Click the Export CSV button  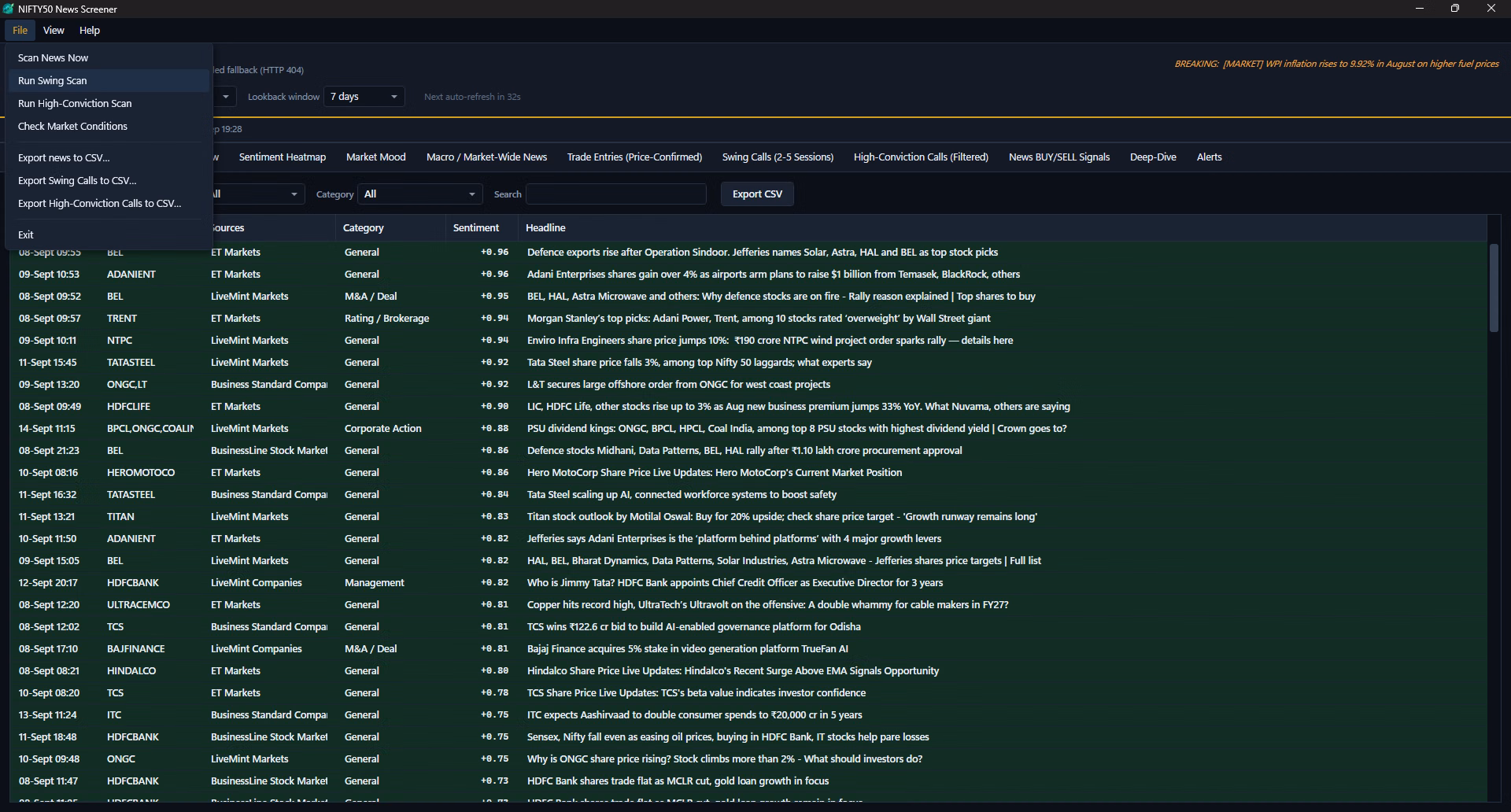[757, 194]
